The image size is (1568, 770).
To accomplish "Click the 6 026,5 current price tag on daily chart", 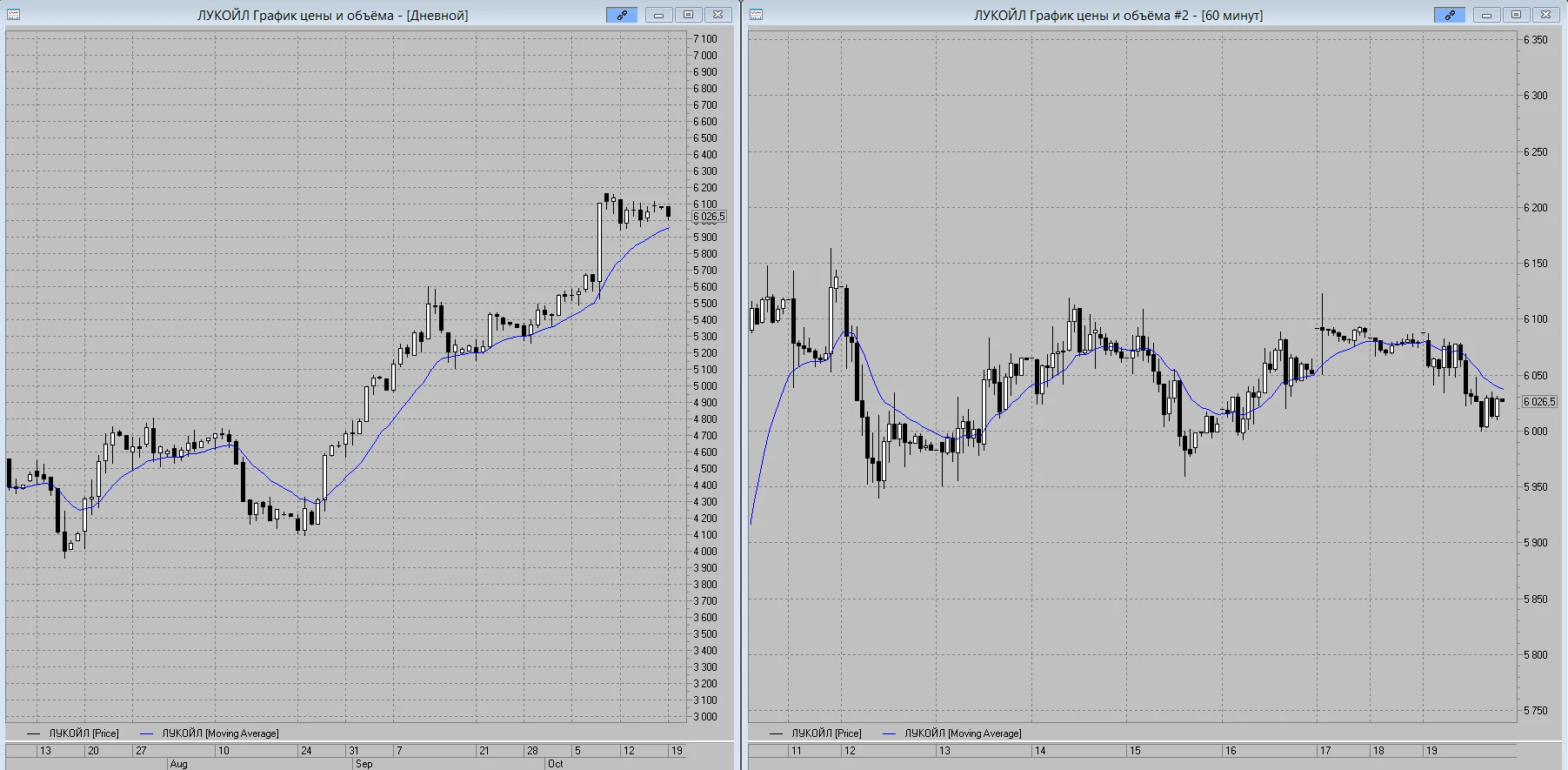I will 709,217.
